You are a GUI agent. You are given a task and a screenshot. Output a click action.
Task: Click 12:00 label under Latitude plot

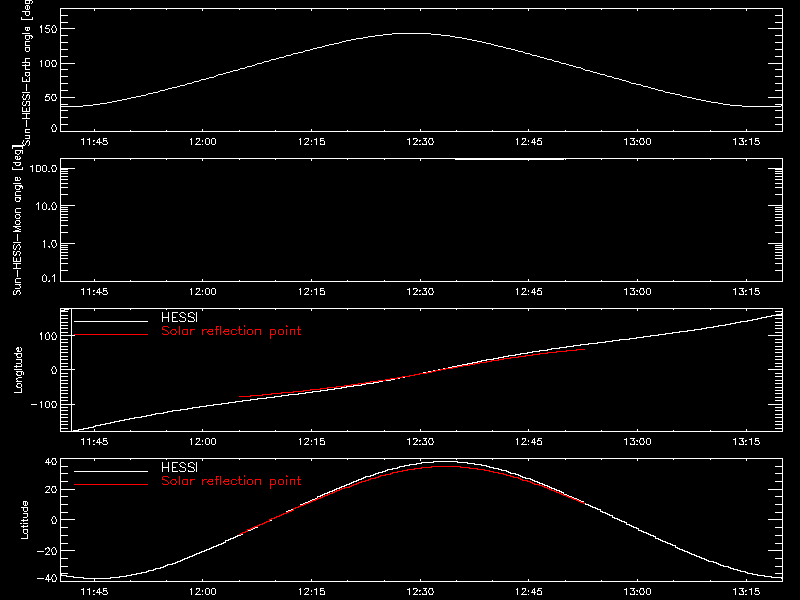click(203, 592)
